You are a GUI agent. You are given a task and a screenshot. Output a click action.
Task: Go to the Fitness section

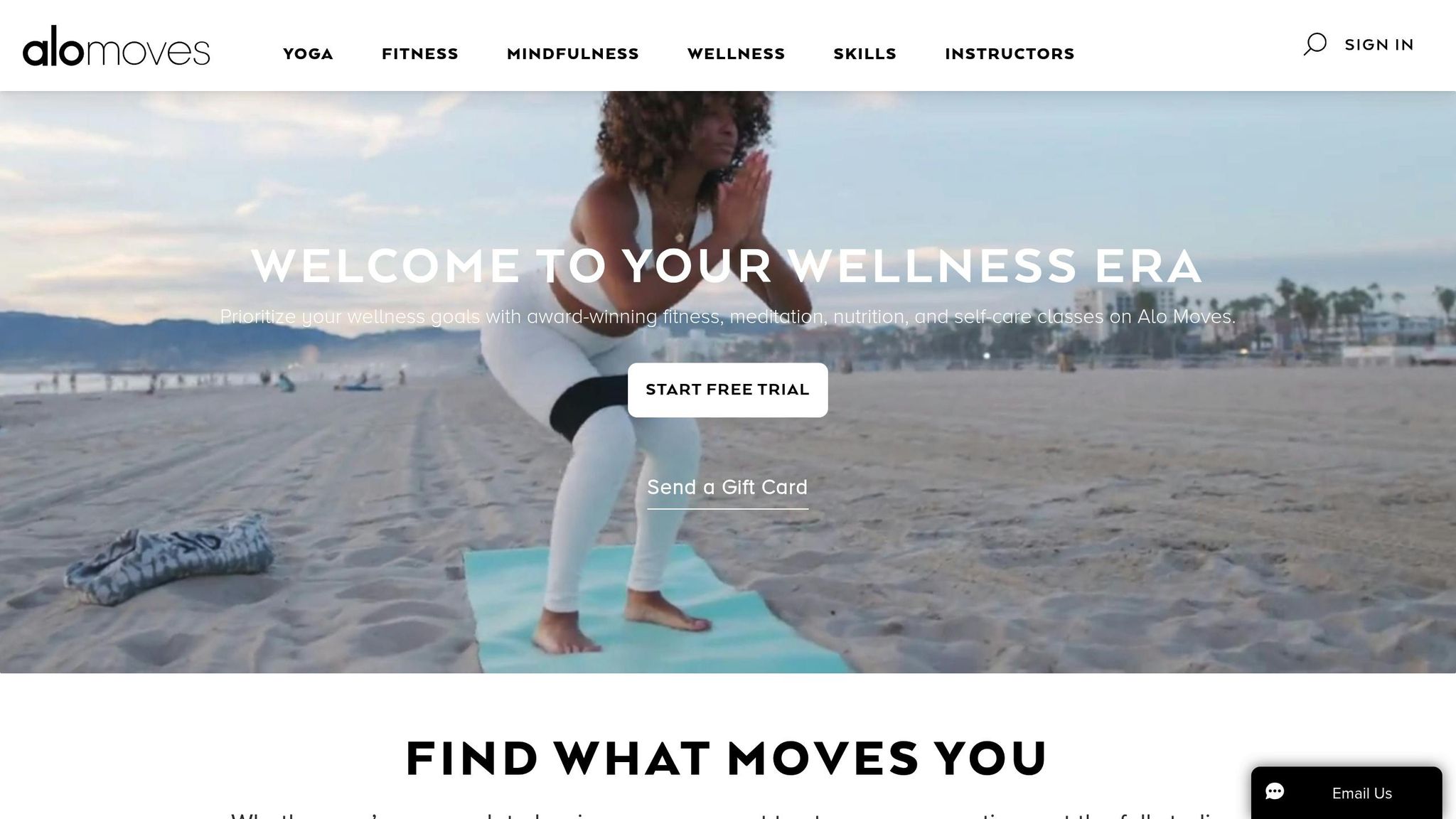coord(420,54)
